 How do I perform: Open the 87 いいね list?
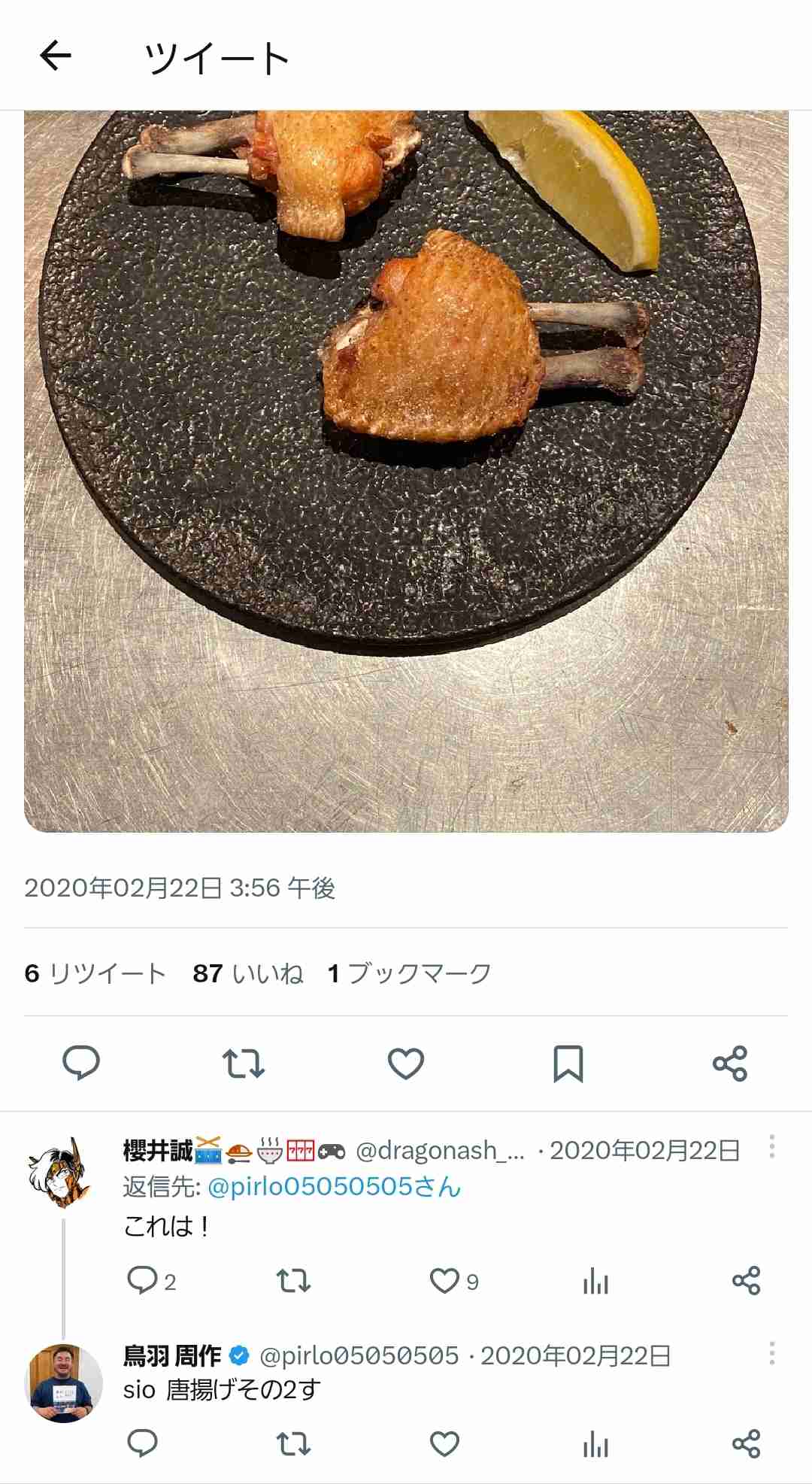pos(248,973)
